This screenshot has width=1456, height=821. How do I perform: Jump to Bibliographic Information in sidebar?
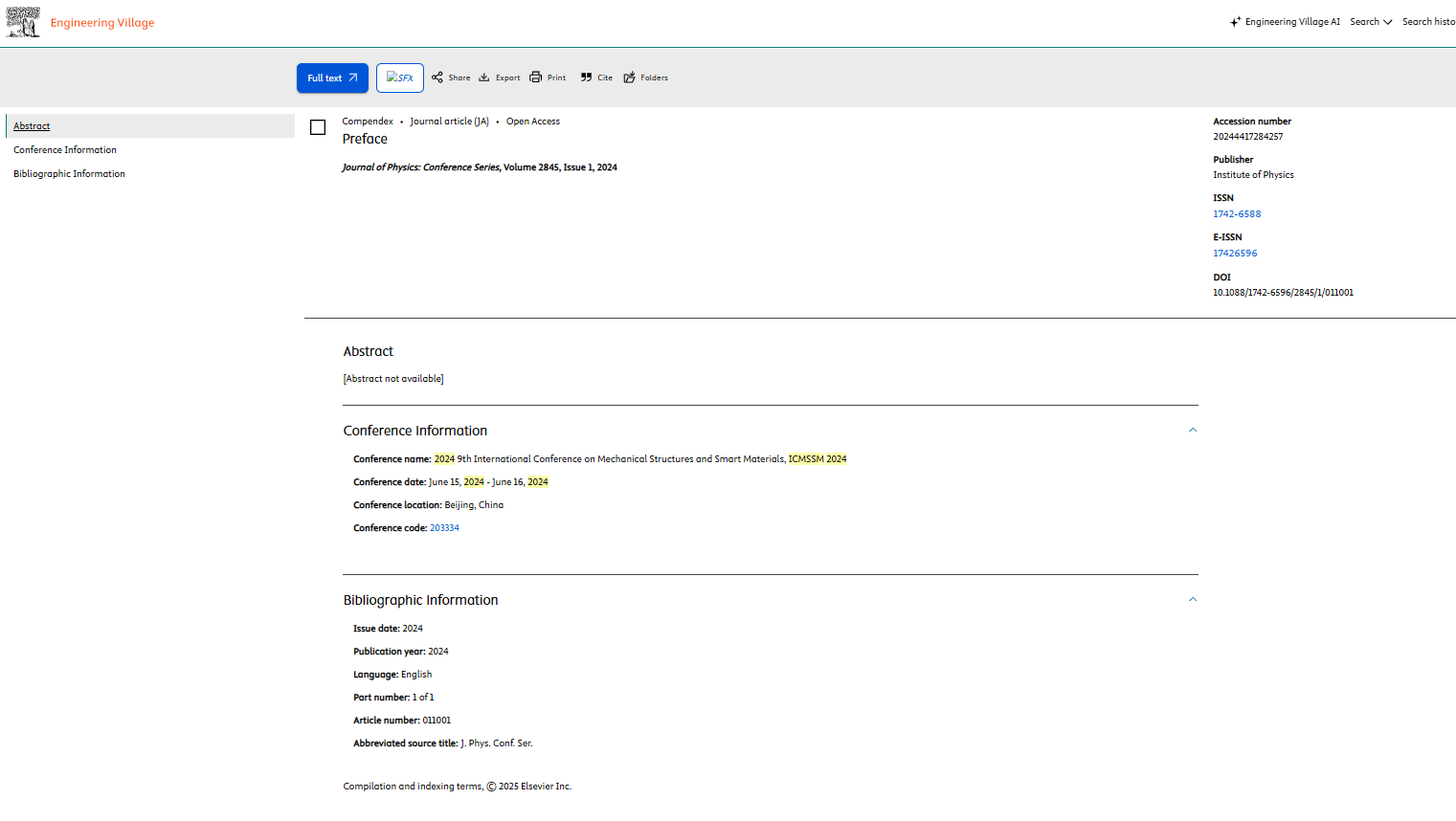coord(69,174)
